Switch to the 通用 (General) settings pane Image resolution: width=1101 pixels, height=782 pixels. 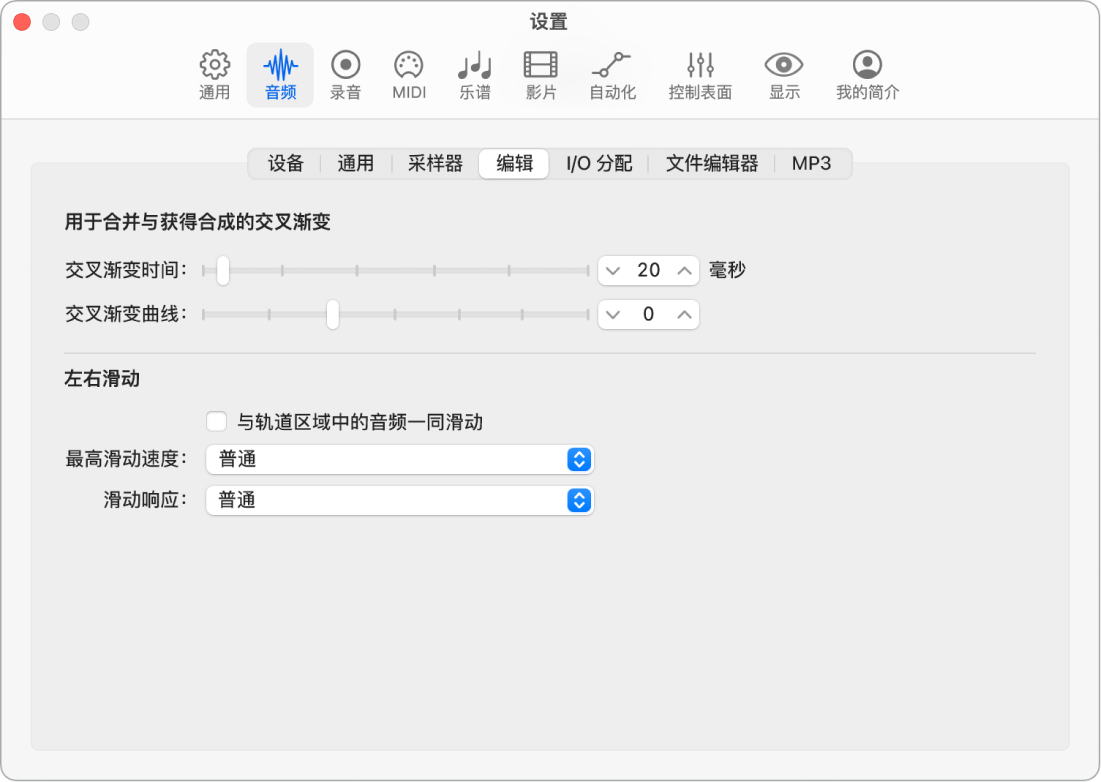tap(213, 74)
